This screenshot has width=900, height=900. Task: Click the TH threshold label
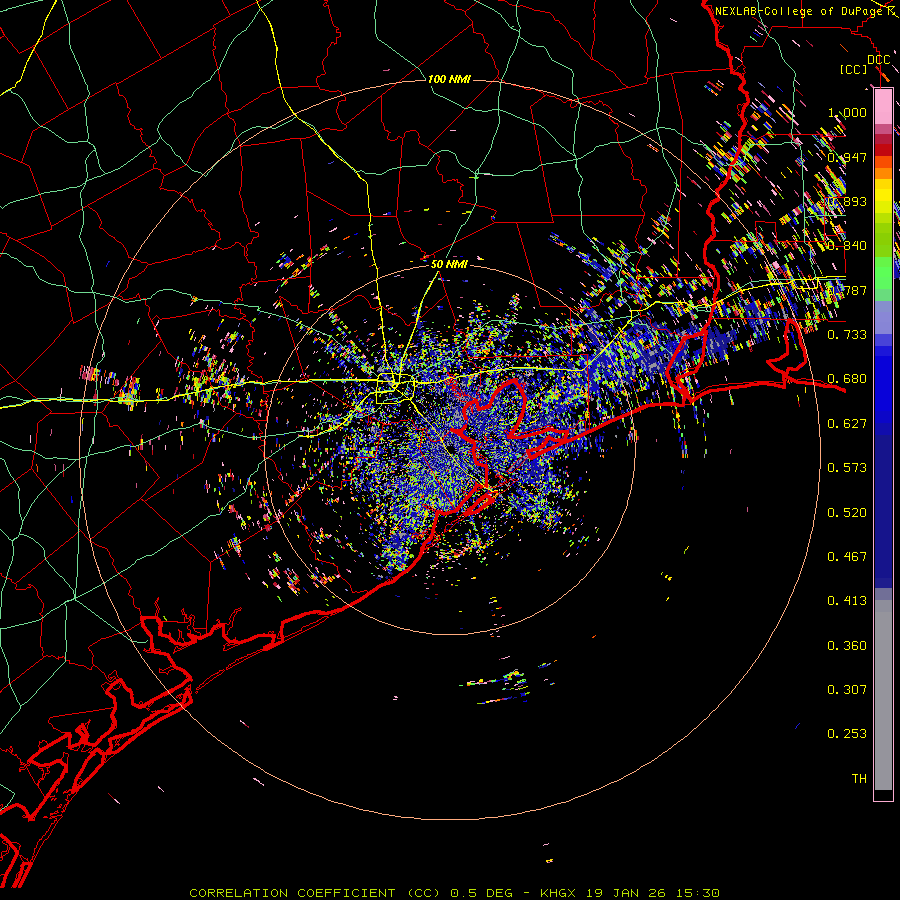(x=859, y=778)
